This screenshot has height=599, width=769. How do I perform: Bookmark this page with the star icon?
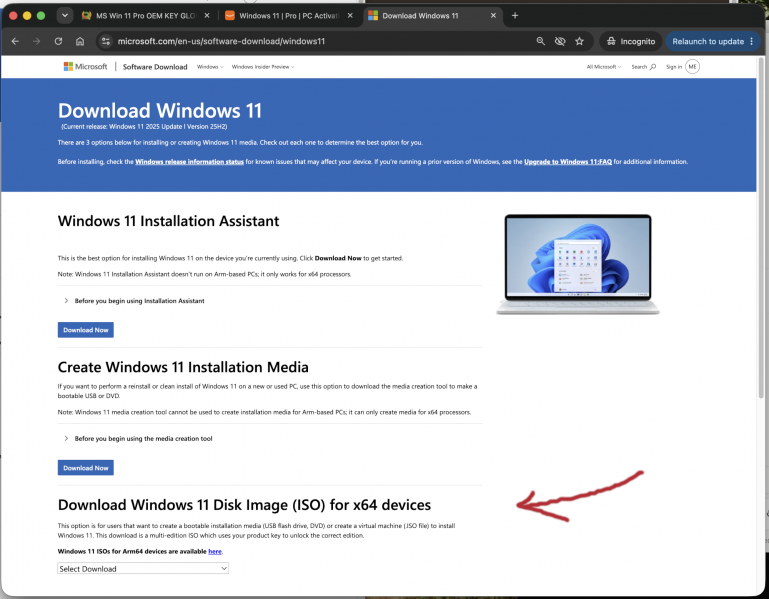[x=580, y=42]
